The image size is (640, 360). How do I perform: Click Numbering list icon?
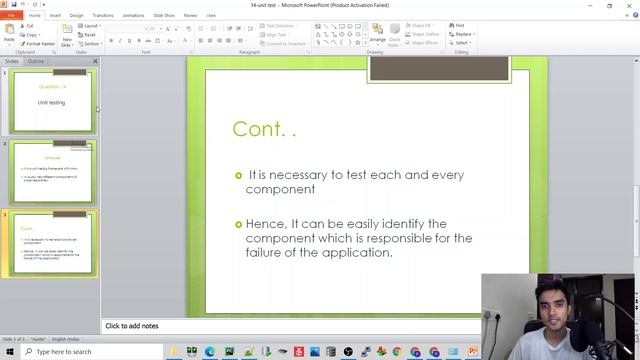tap(214, 29)
